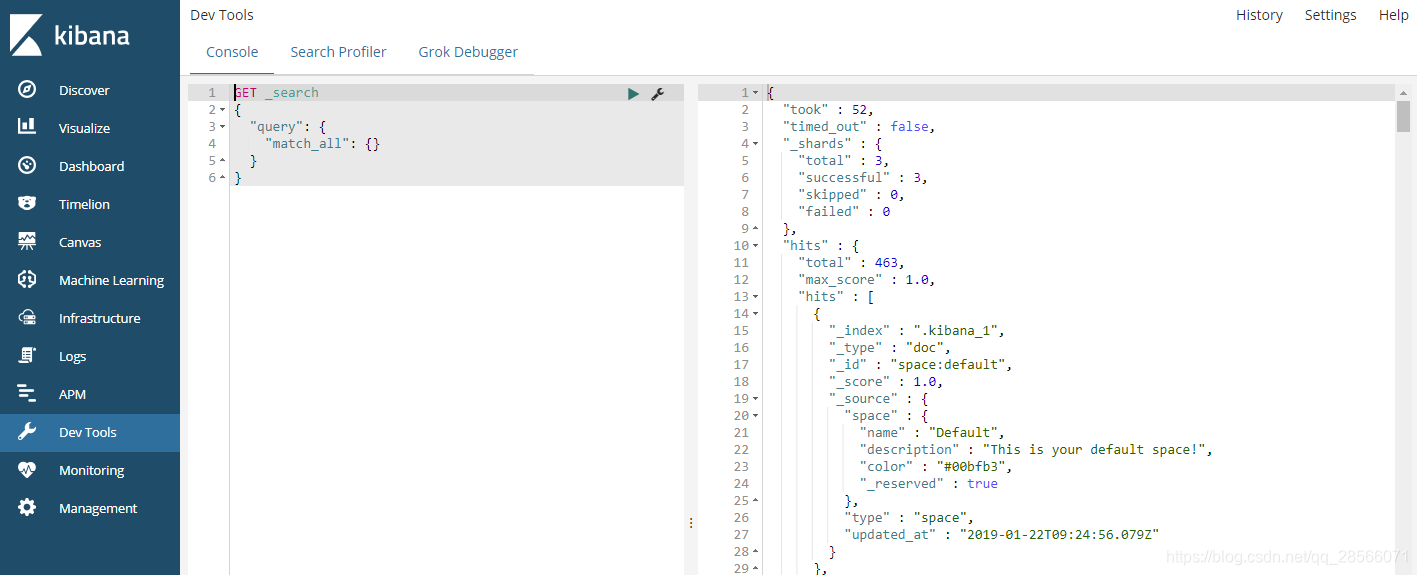Collapse _source fold at response line 19
Viewport: 1417px width, 575px height.
tap(755, 399)
